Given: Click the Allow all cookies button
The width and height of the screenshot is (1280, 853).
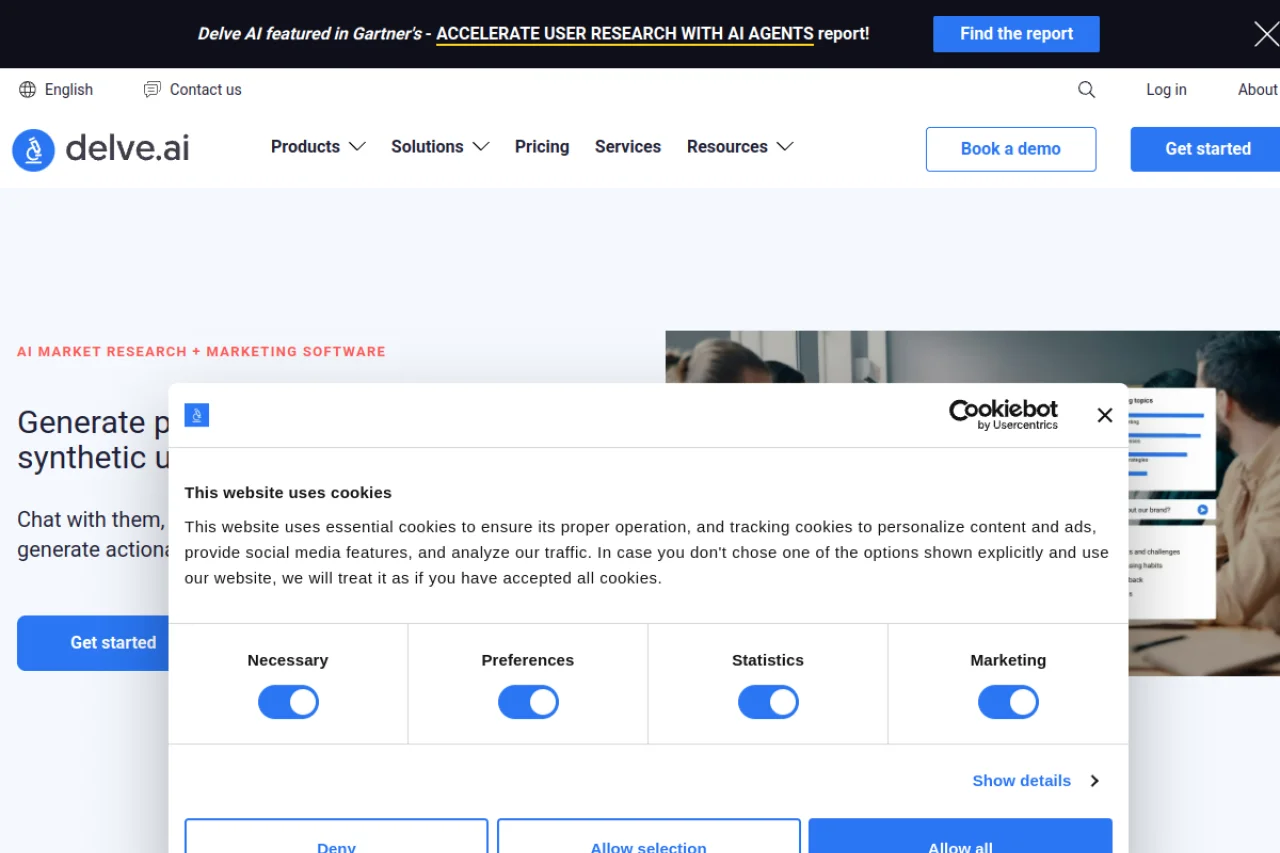Looking at the screenshot, I should tap(960, 836).
